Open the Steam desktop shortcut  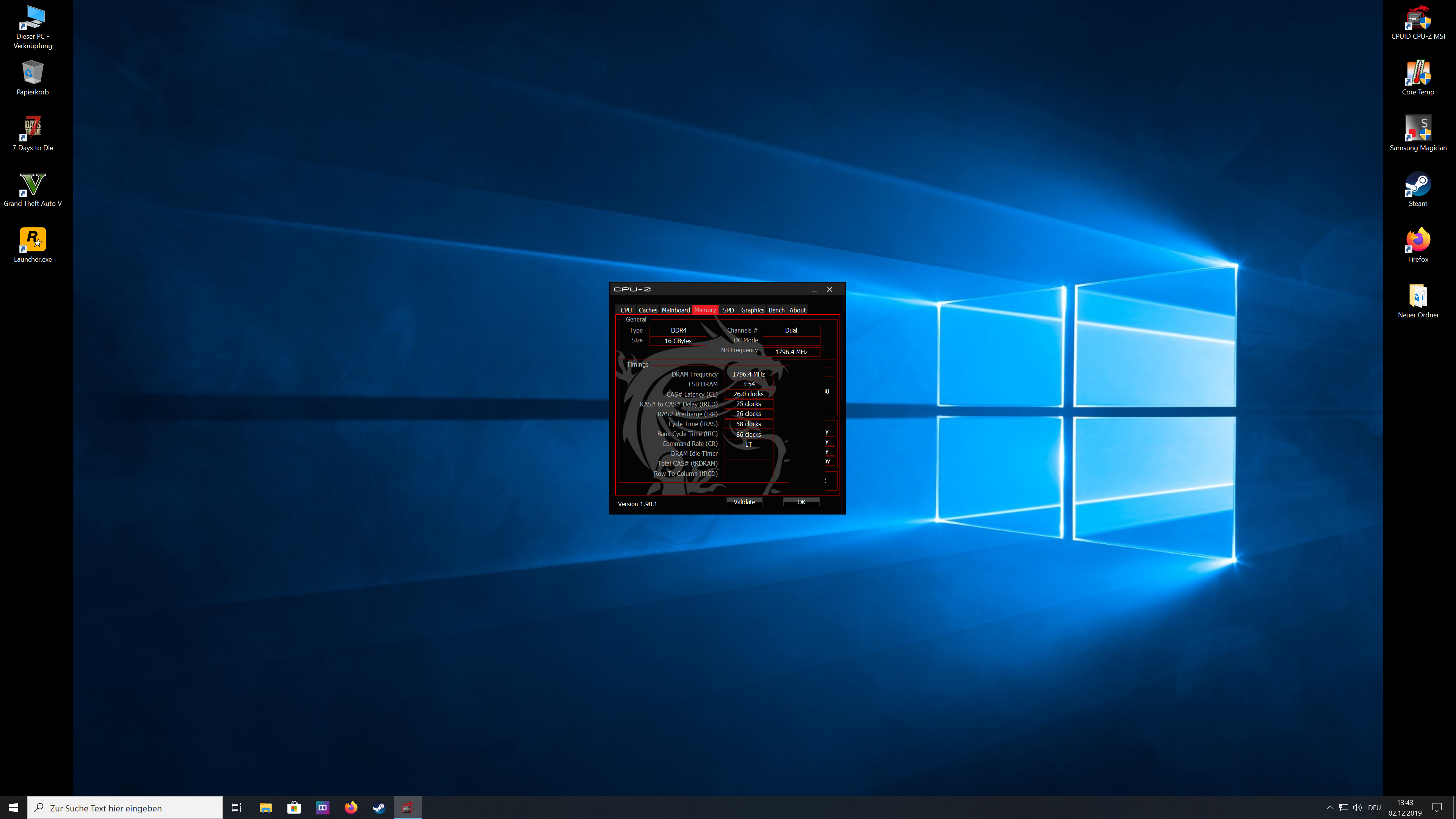point(1418,188)
